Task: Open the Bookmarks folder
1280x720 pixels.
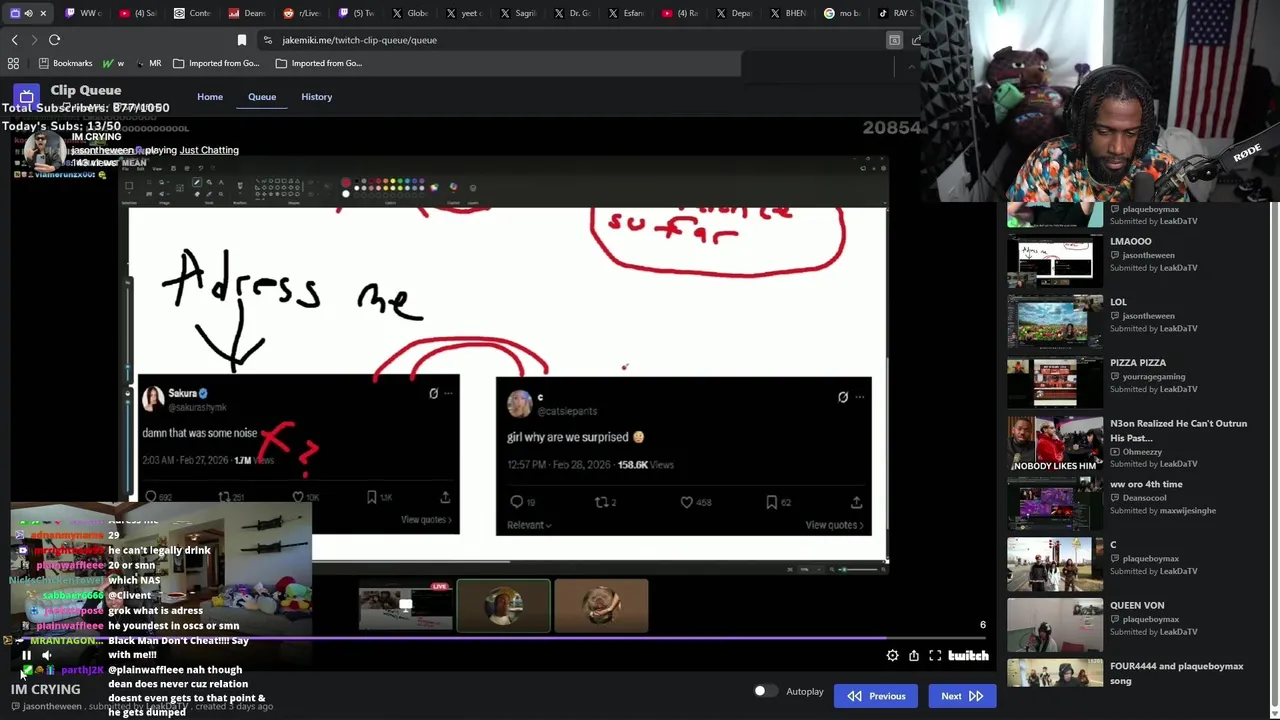Action: (65, 63)
